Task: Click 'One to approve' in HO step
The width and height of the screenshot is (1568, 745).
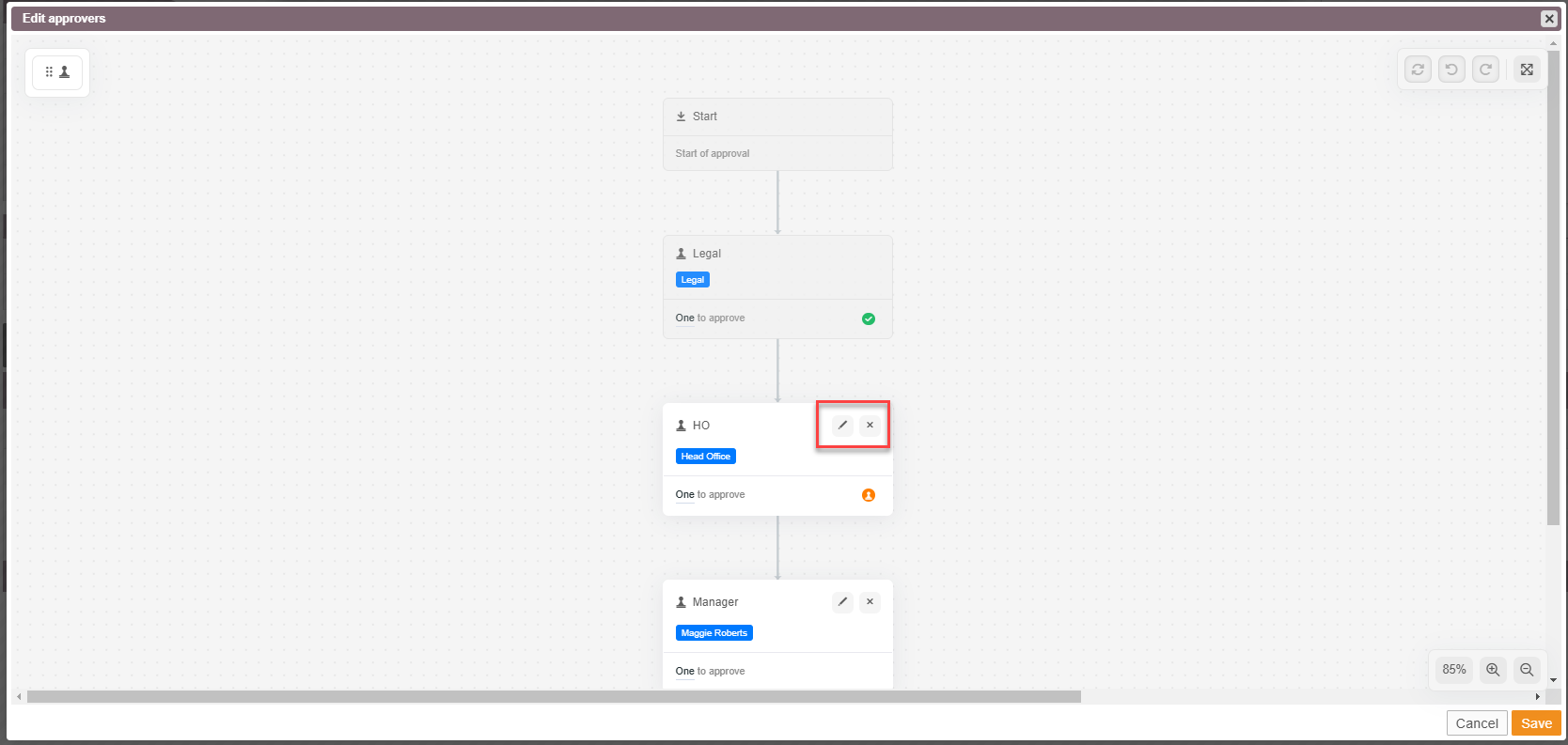Action: [x=710, y=494]
